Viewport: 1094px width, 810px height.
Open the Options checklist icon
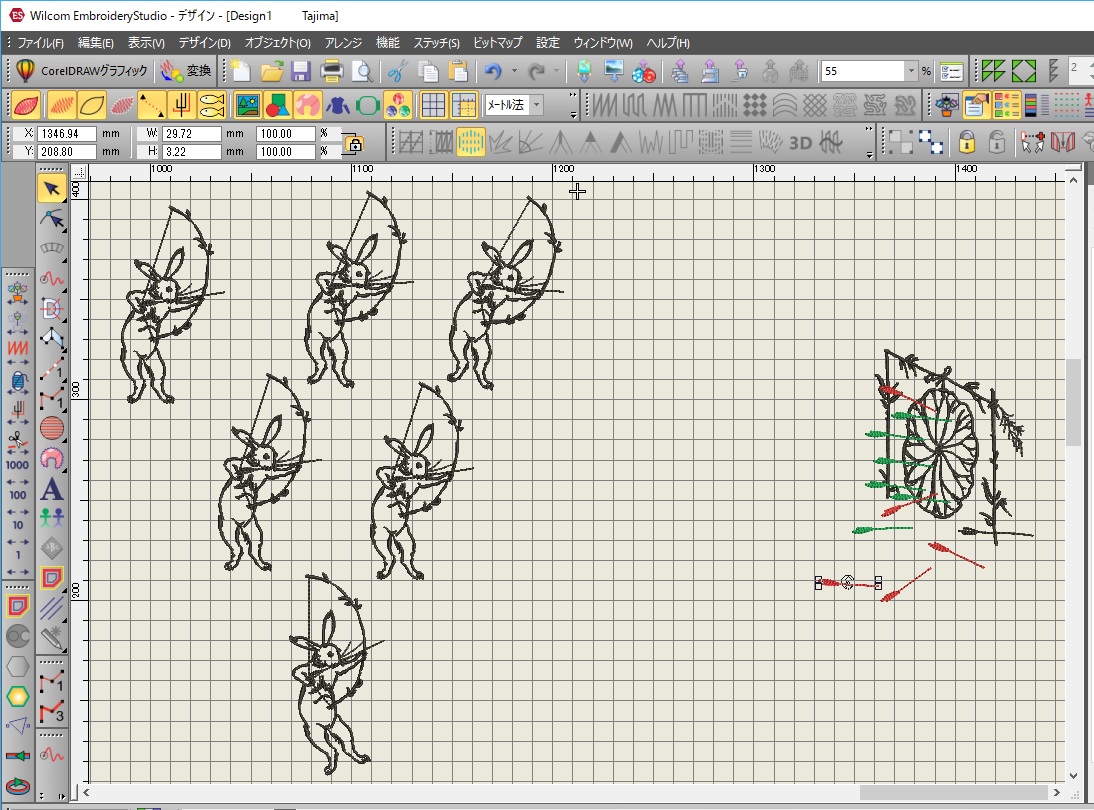coord(951,71)
